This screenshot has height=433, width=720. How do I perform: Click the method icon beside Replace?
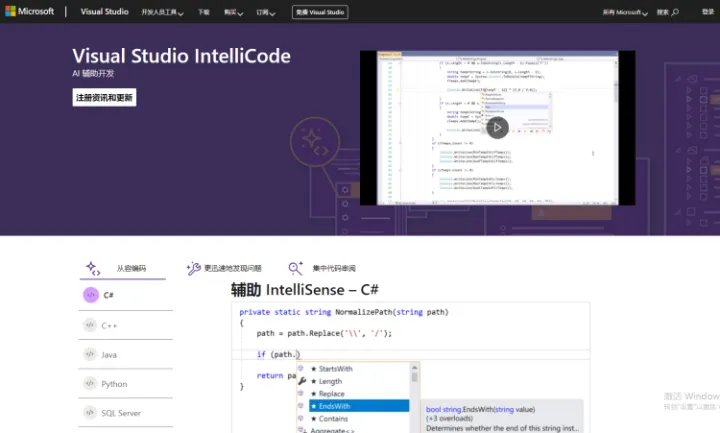click(301, 394)
